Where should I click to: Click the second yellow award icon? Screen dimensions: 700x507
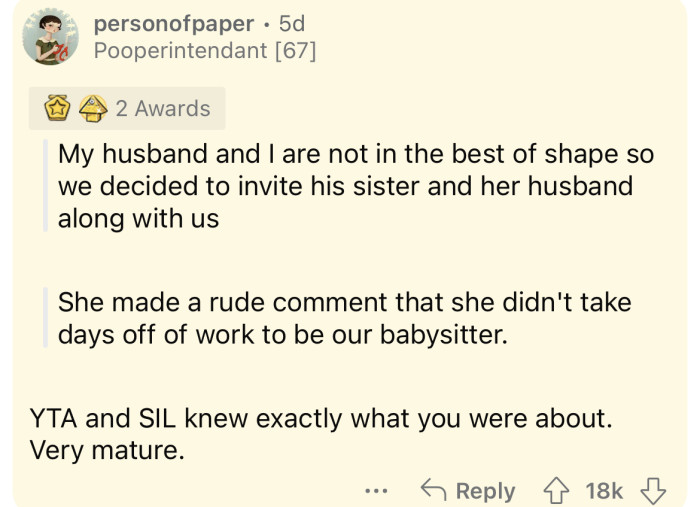[91, 108]
